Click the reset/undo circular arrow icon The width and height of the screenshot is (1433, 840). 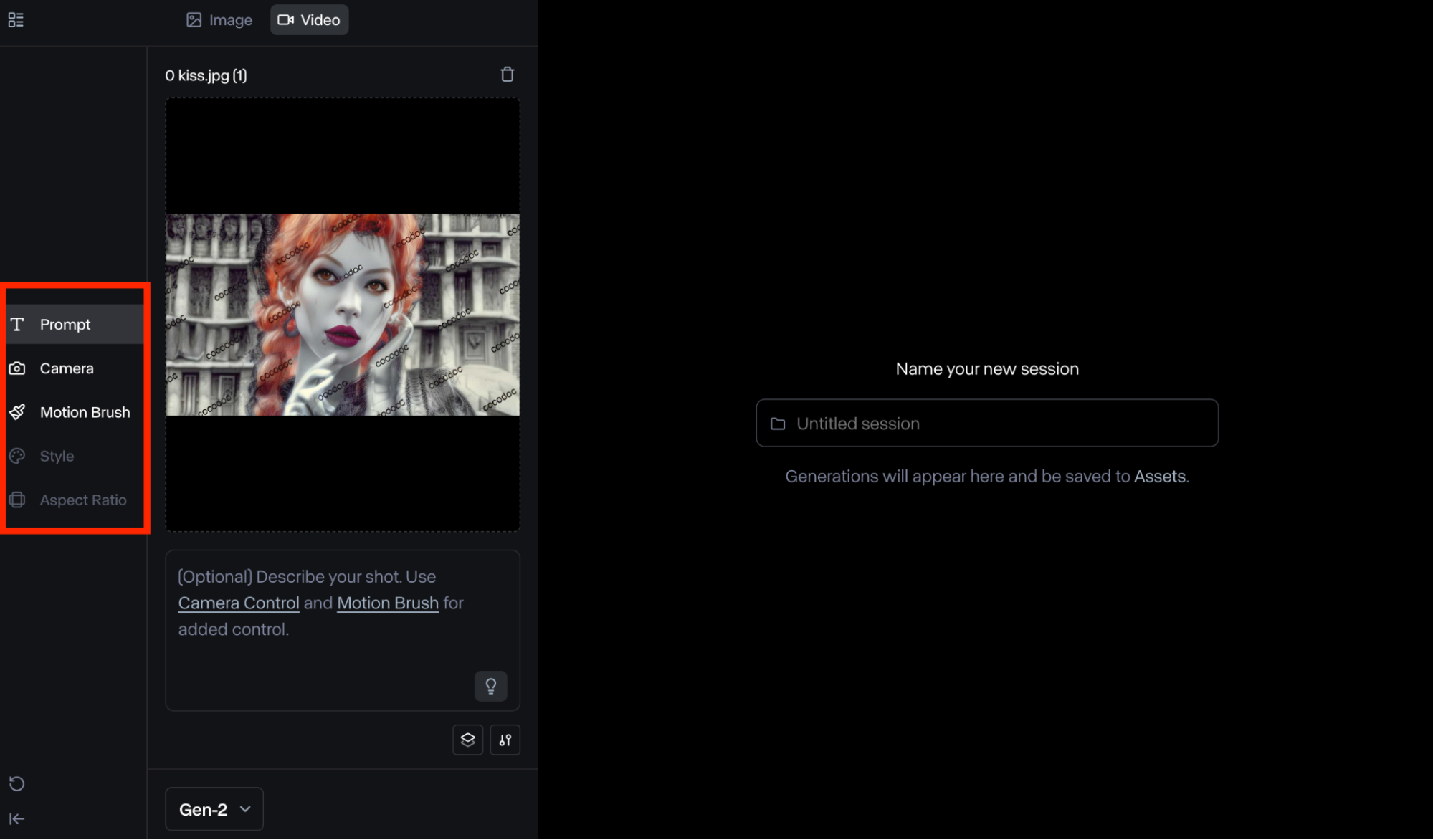click(x=16, y=783)
